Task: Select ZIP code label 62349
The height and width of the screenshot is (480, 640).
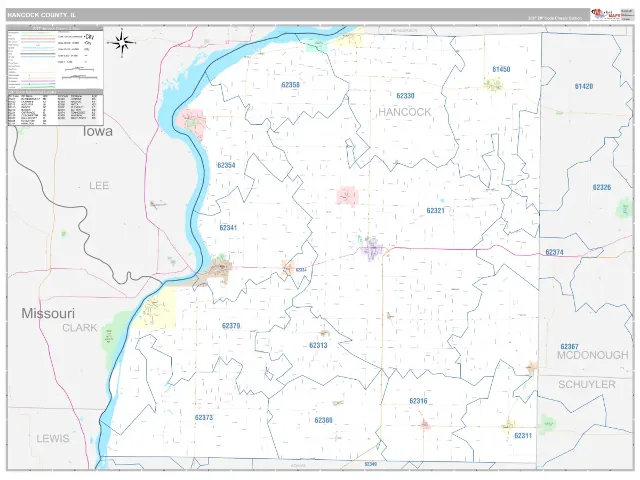Action: tap(371, 464)
